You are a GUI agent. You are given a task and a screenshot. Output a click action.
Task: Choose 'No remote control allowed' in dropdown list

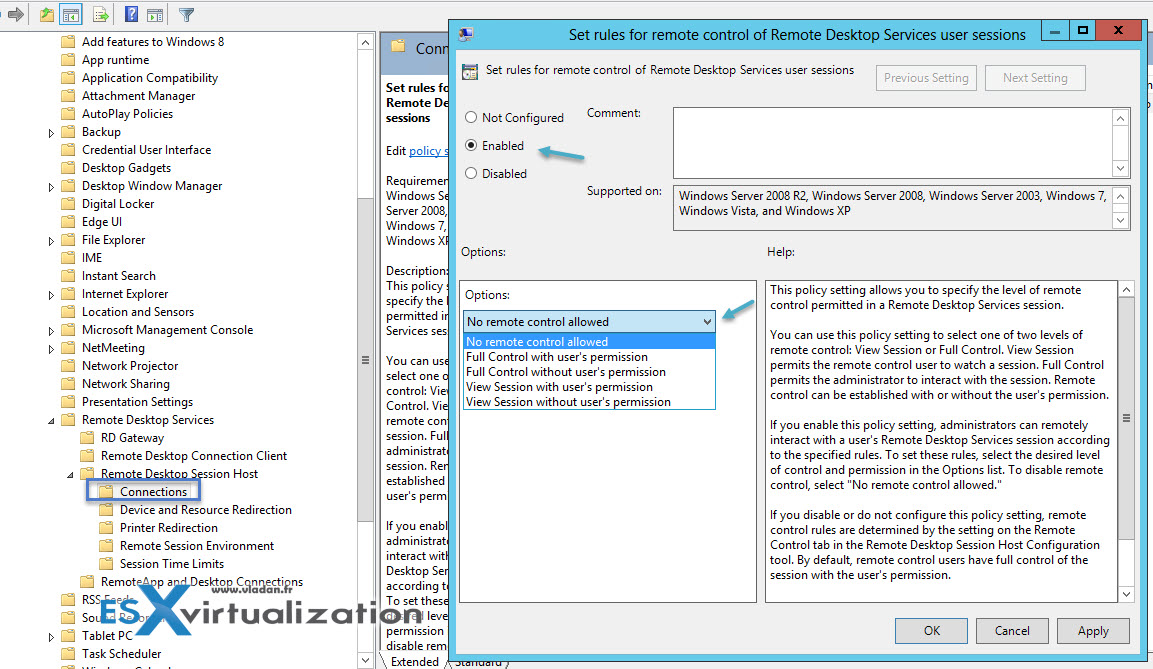(589, 342)
